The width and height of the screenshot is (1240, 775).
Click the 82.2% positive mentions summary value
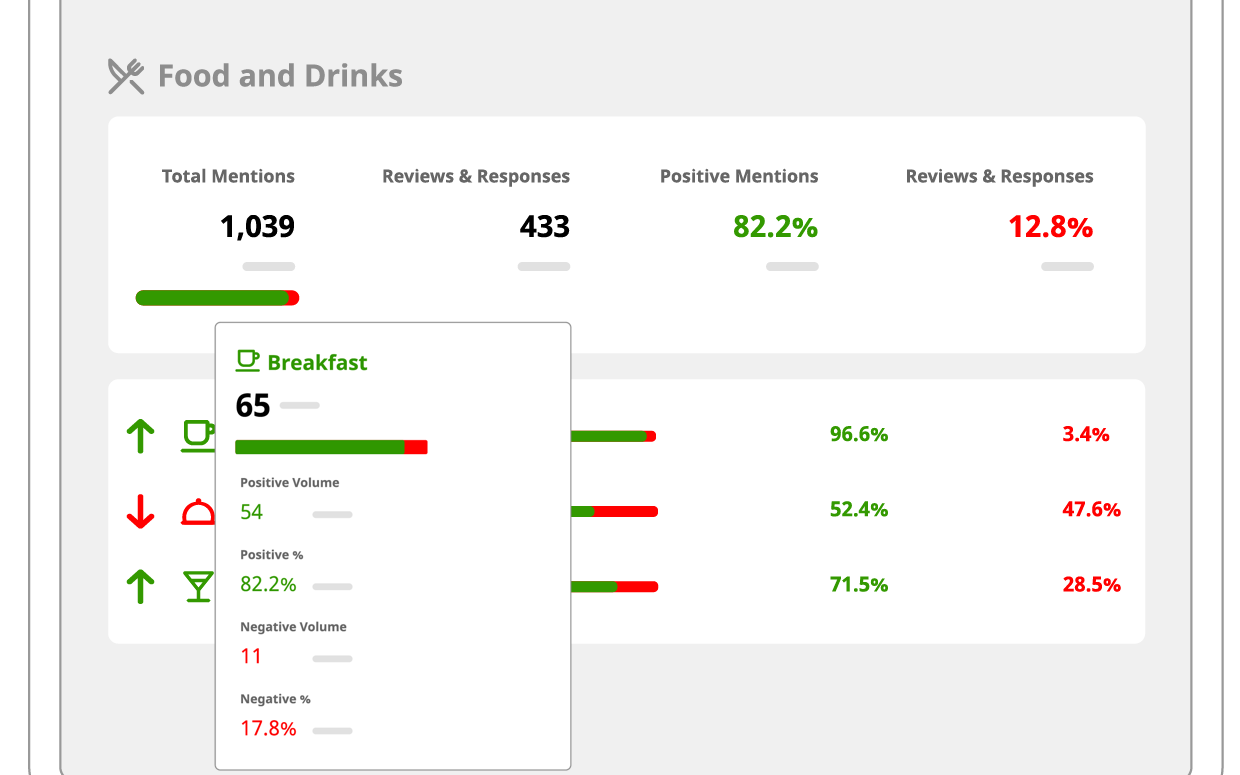tap(775, 227)
